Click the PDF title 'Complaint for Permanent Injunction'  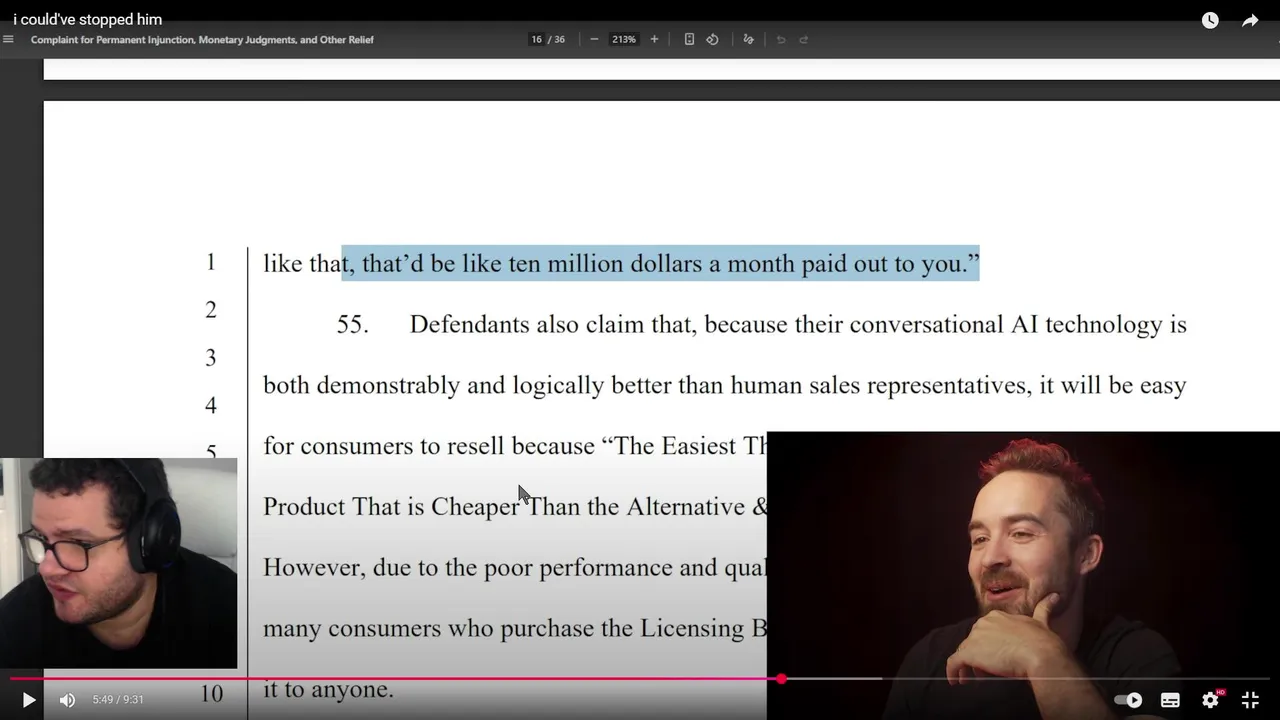(x=122, y=39)
